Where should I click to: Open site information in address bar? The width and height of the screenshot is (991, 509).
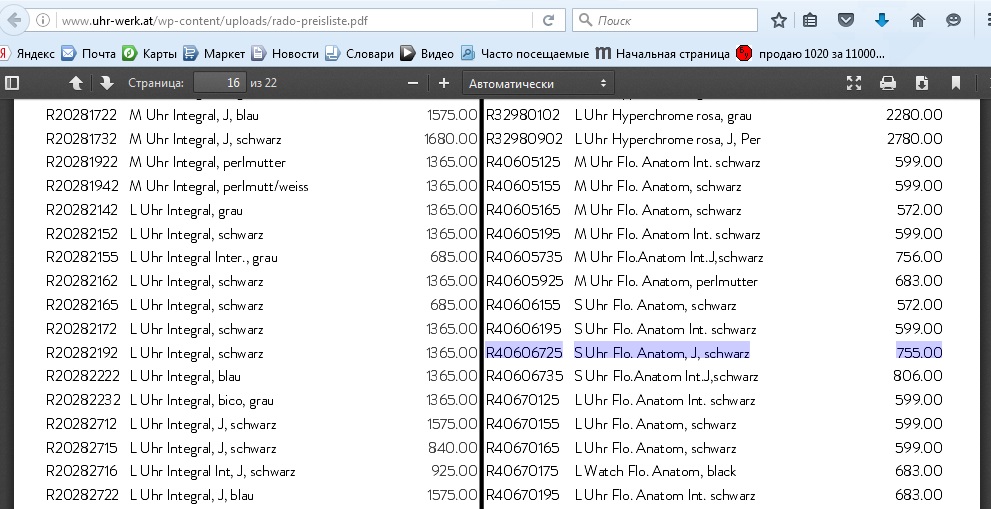(x=42, y=20)
